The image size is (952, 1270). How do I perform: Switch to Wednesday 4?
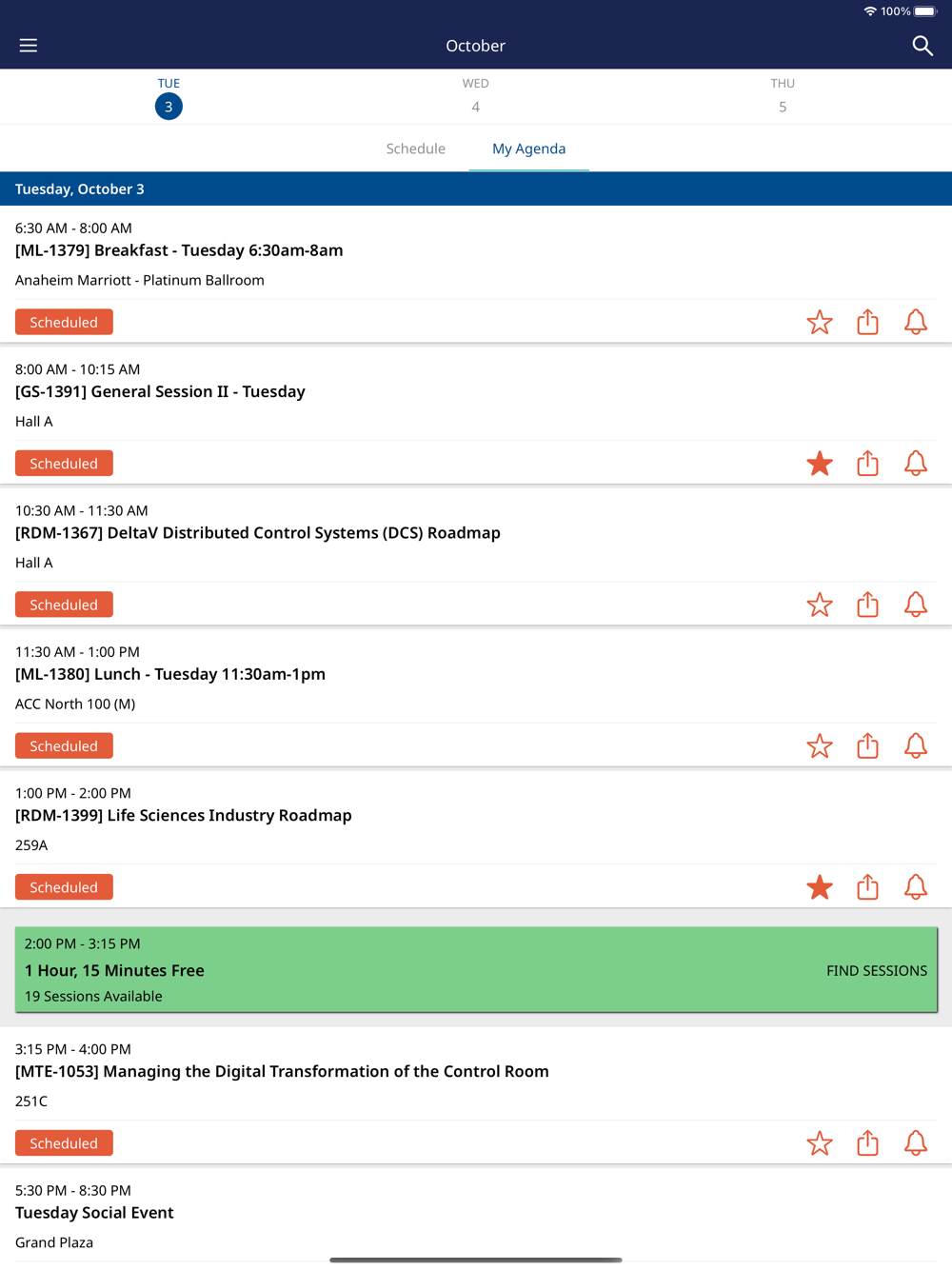point(476,96)
